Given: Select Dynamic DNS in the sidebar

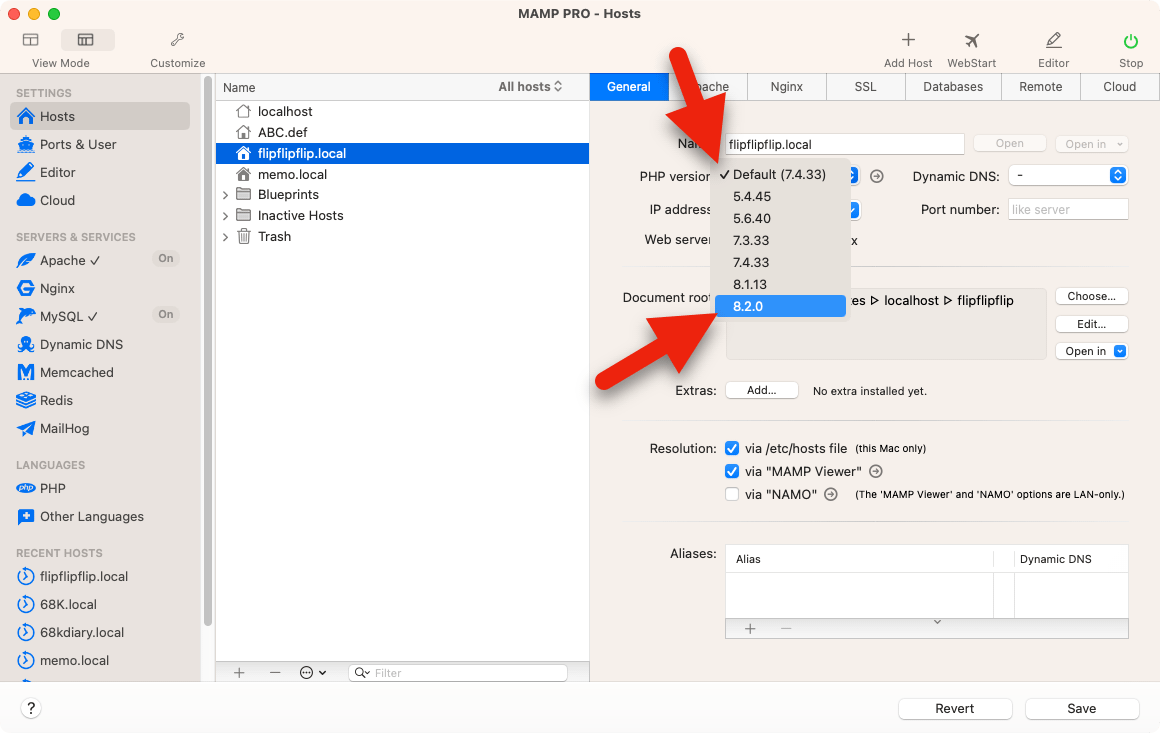Looking at the screenshot, I should click(81, 344).
